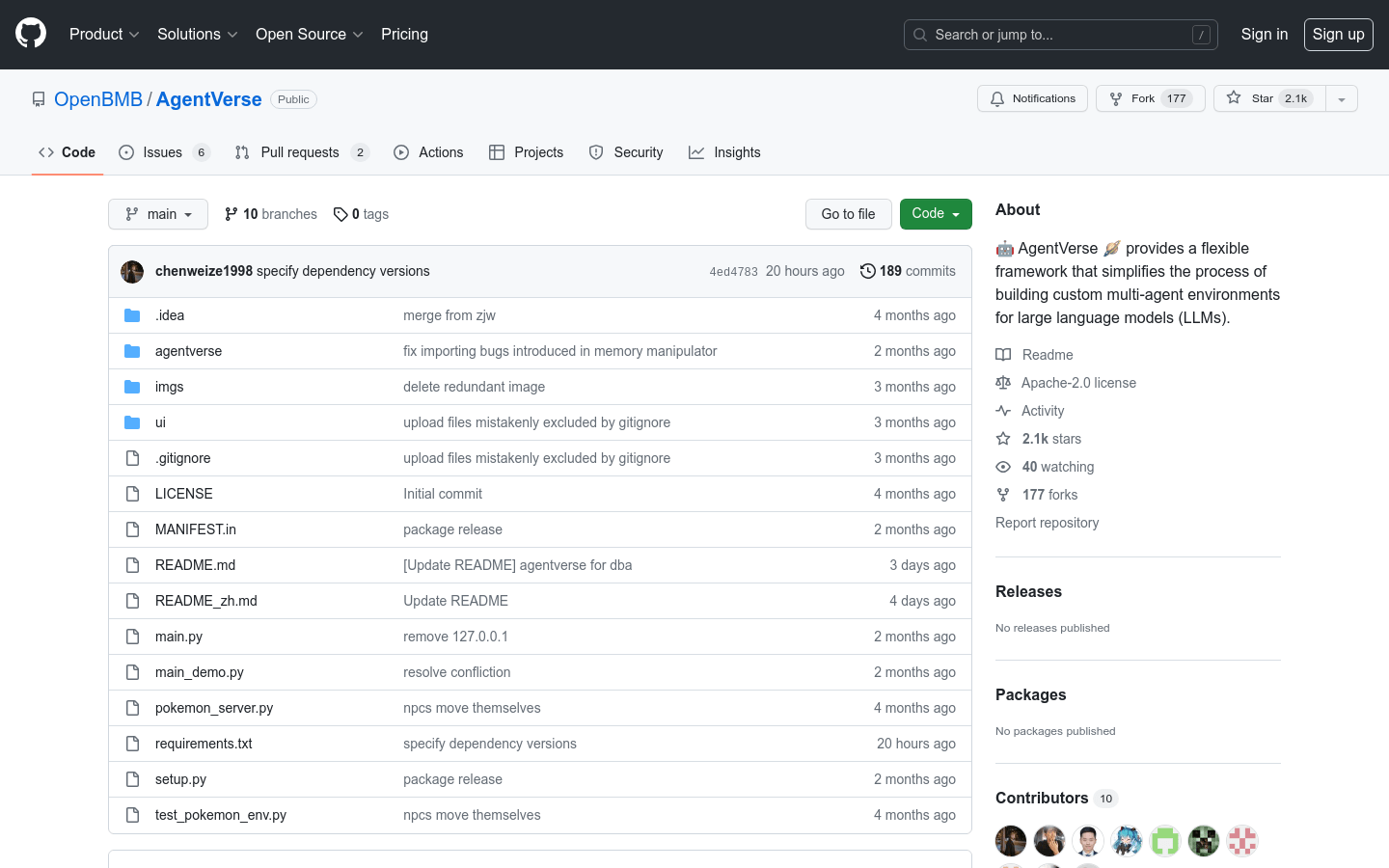Open chenweize1998 author link

204,271
